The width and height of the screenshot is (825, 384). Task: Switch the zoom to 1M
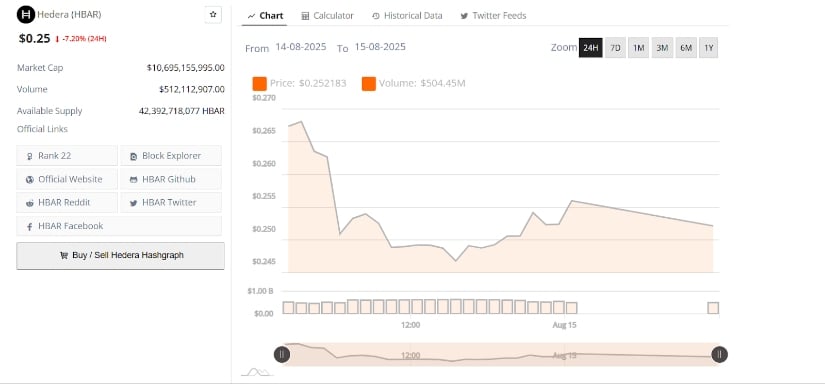(x=639, y=48)
